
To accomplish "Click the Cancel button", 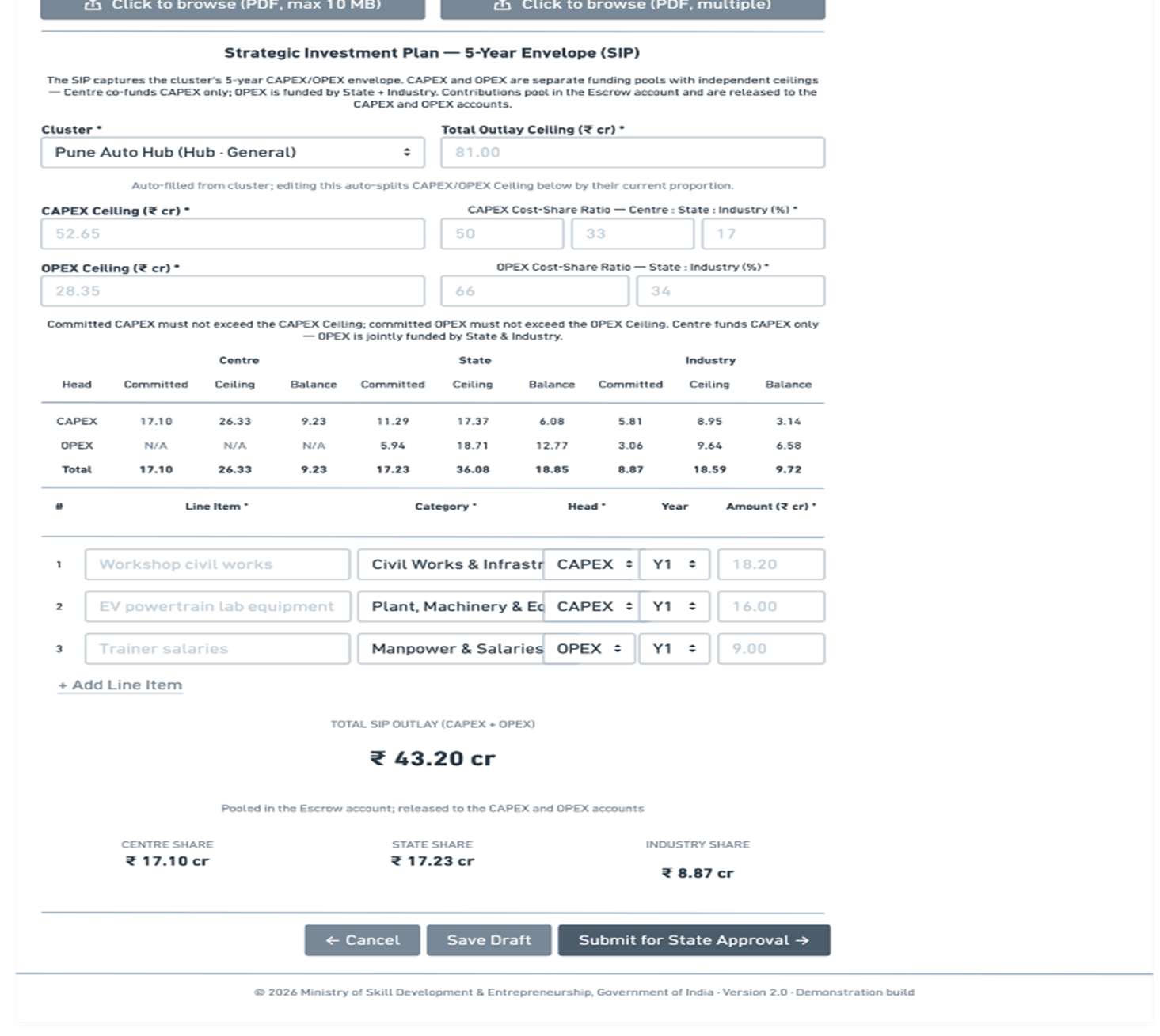I will point(363,940).
